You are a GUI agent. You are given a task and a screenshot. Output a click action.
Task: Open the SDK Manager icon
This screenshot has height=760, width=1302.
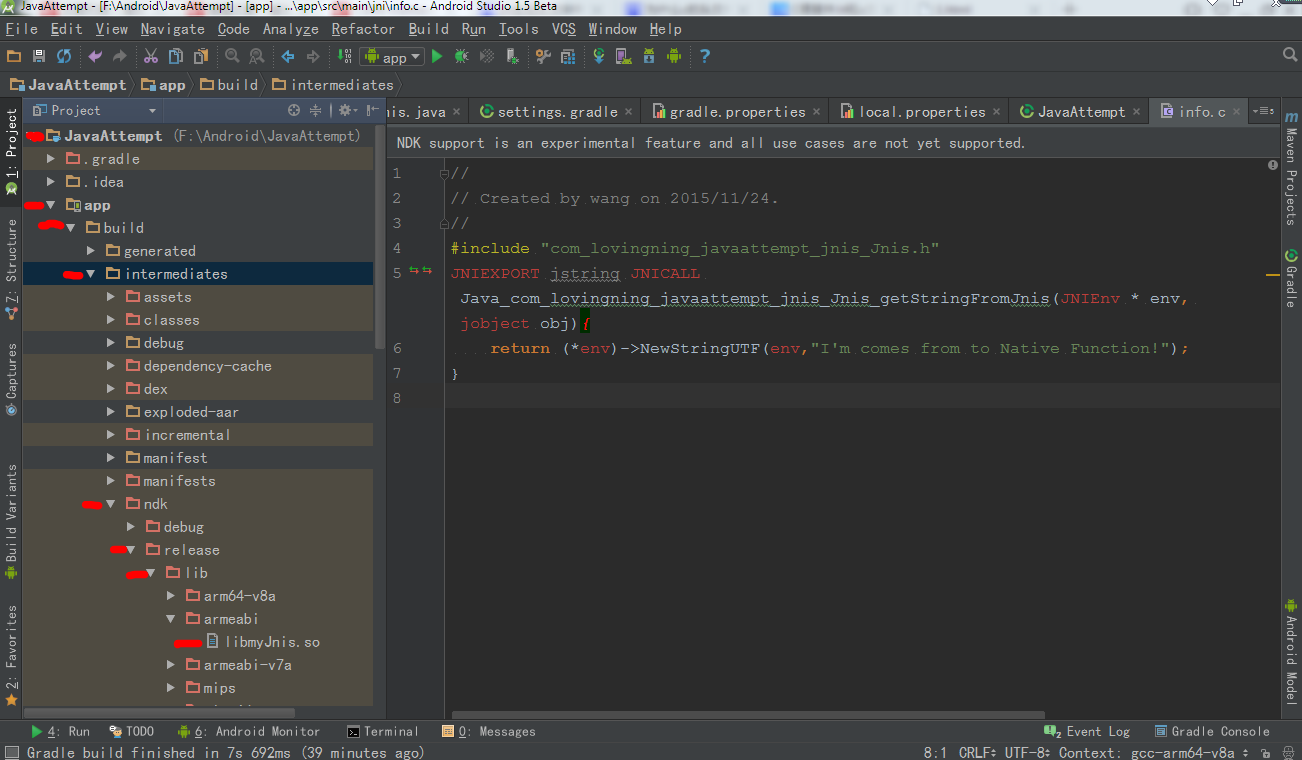point(649,57)
